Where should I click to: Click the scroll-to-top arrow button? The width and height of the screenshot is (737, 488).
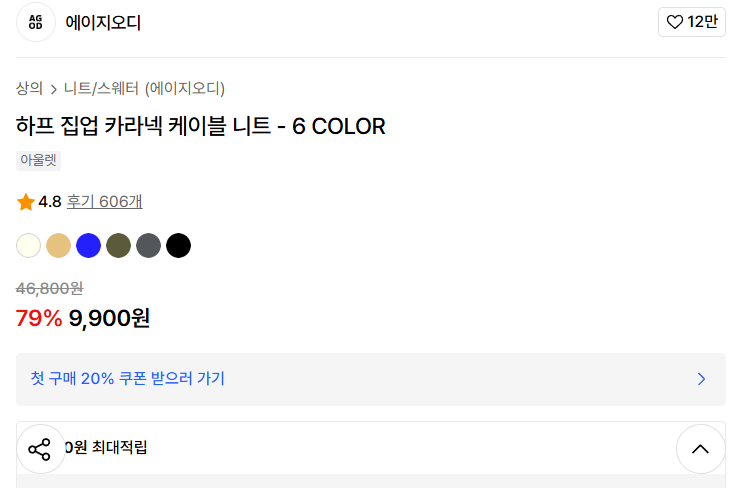pyautogui.click(x=700, y=449)
